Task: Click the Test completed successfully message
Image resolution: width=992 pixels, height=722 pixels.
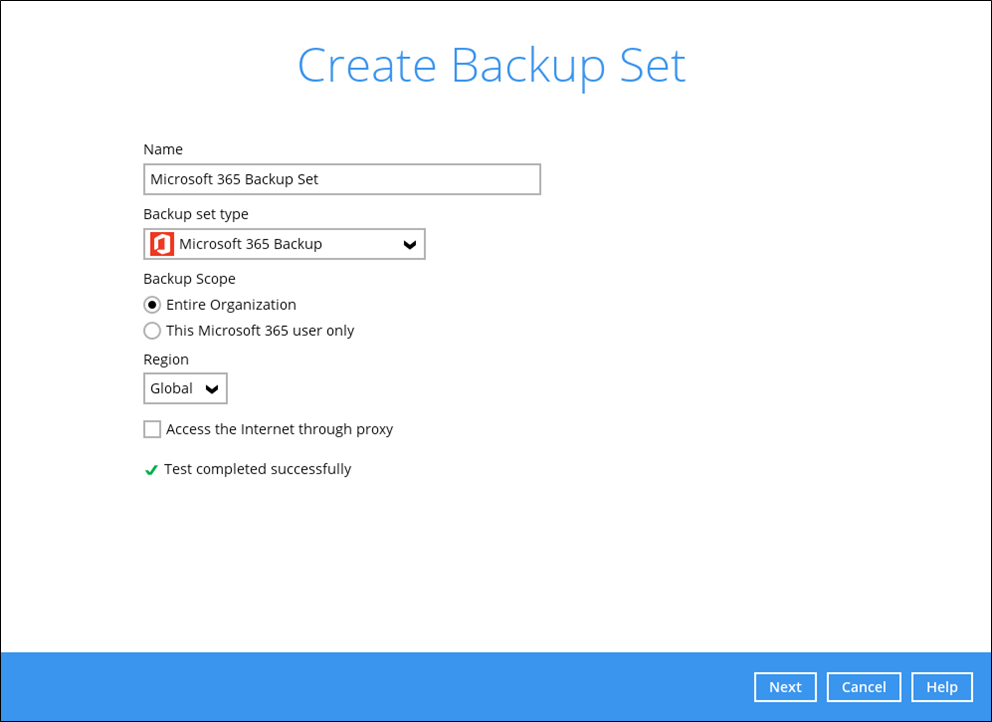Action: 257,470
